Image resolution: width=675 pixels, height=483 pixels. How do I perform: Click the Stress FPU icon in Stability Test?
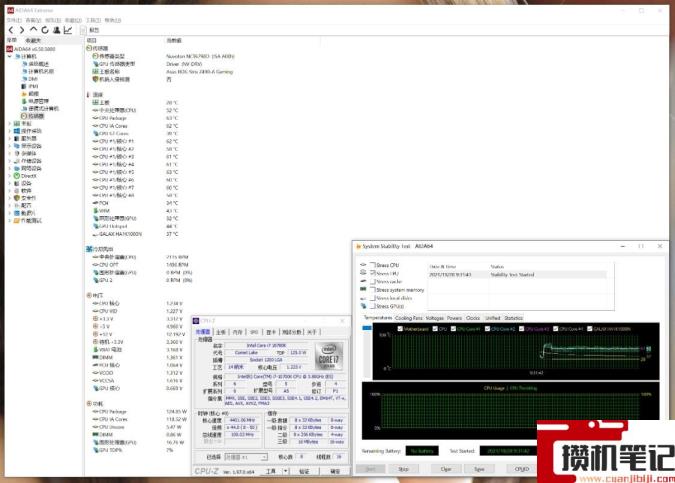coord(363,273)
